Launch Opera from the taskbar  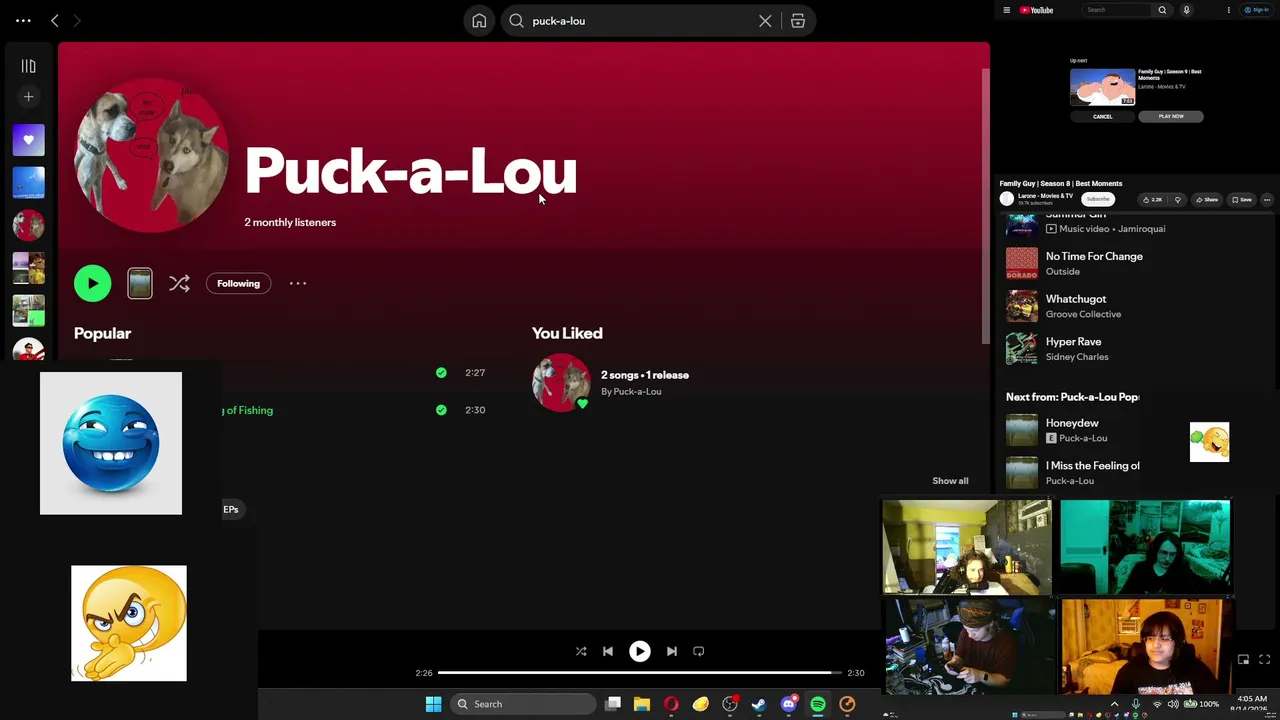pos(671,704)
